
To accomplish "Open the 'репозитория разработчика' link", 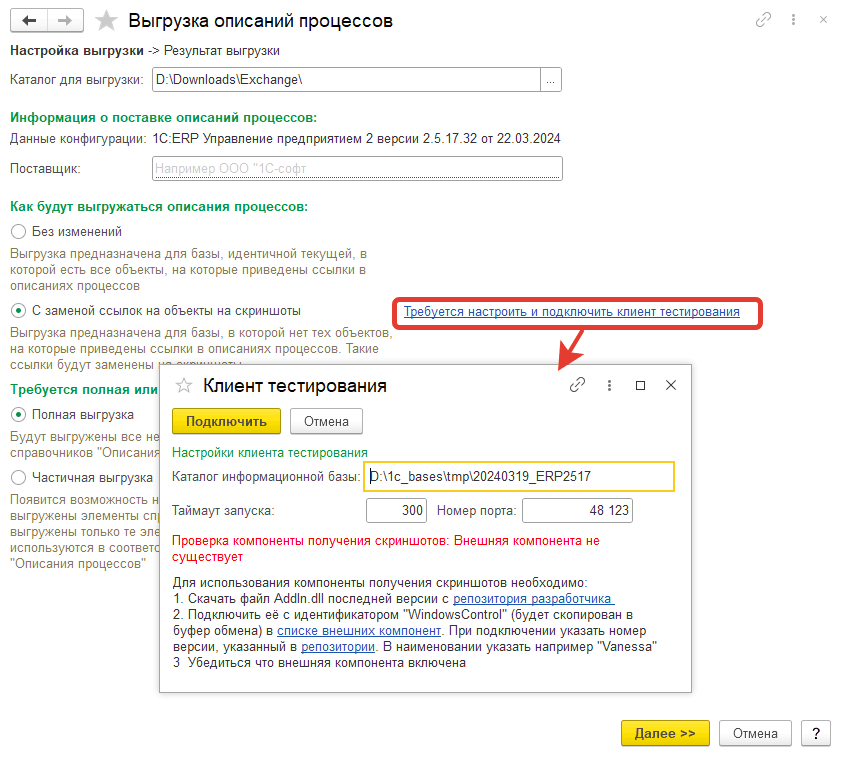I will pyautogui.click(x=533, y=599).
